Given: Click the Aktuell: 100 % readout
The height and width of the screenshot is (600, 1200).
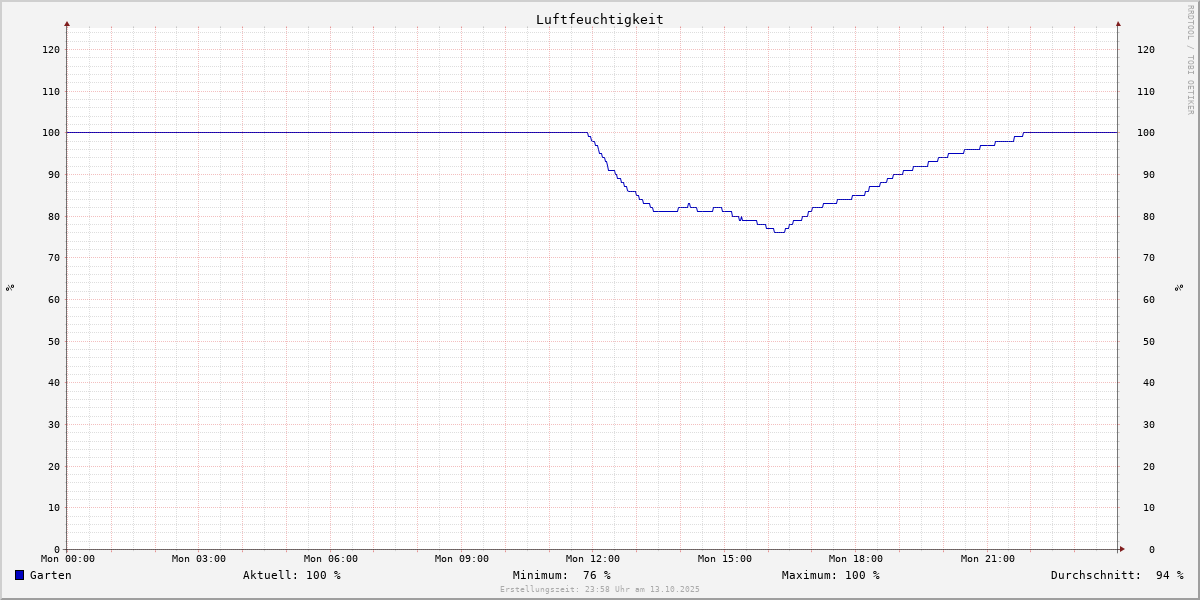Looking at the screenshot, I should [x=291, y=575].
